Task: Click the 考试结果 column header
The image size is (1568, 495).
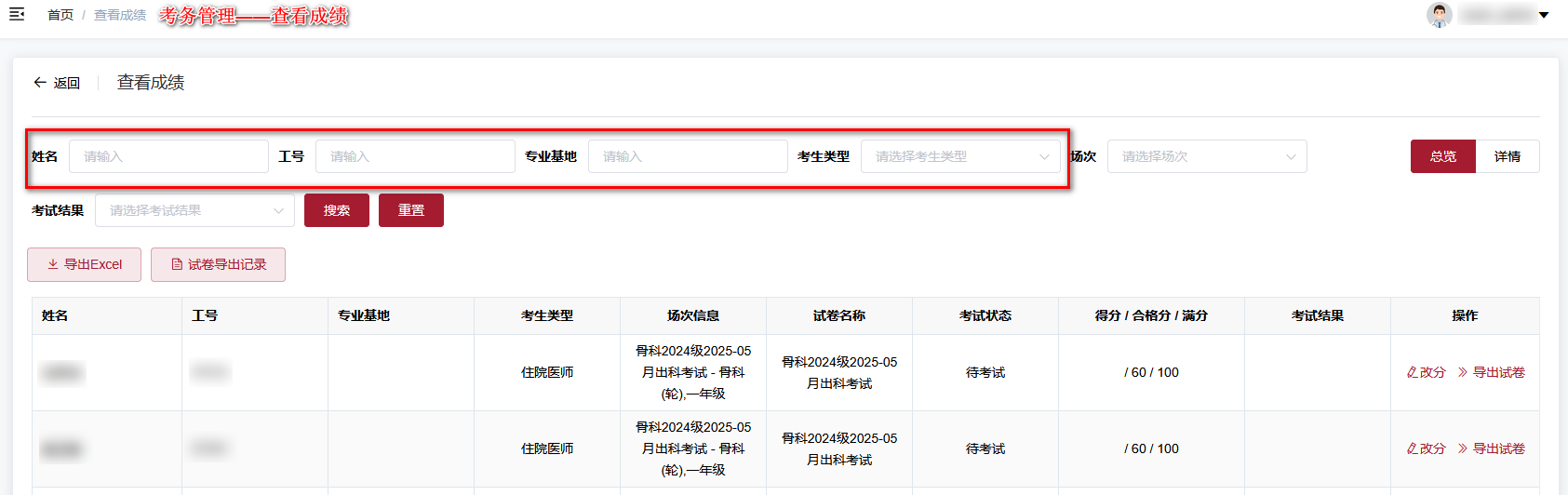Action: tap(1318, 315)
